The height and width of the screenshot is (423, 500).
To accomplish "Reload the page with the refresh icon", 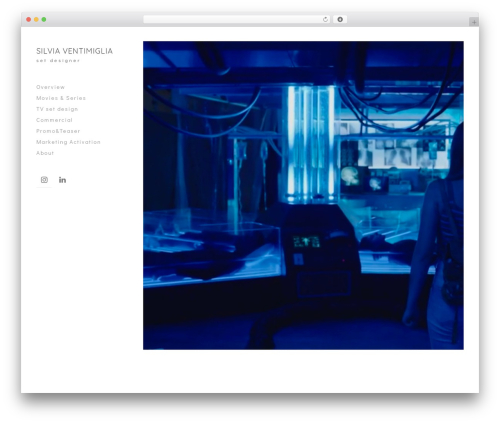I will pyautogui.click(x=325, y=20).
